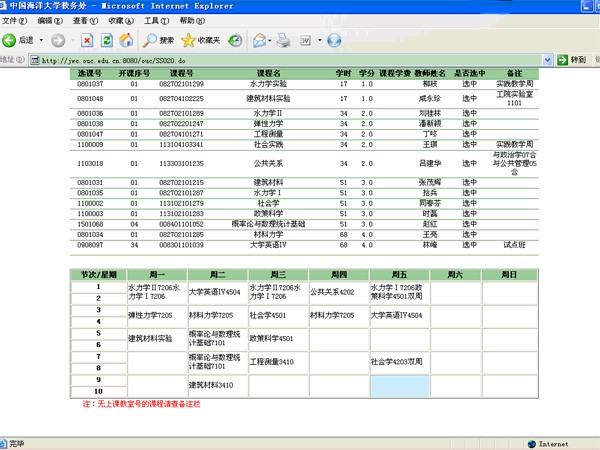
Task: Open the 工具(T) menu
Action: [x=155, y=20]
